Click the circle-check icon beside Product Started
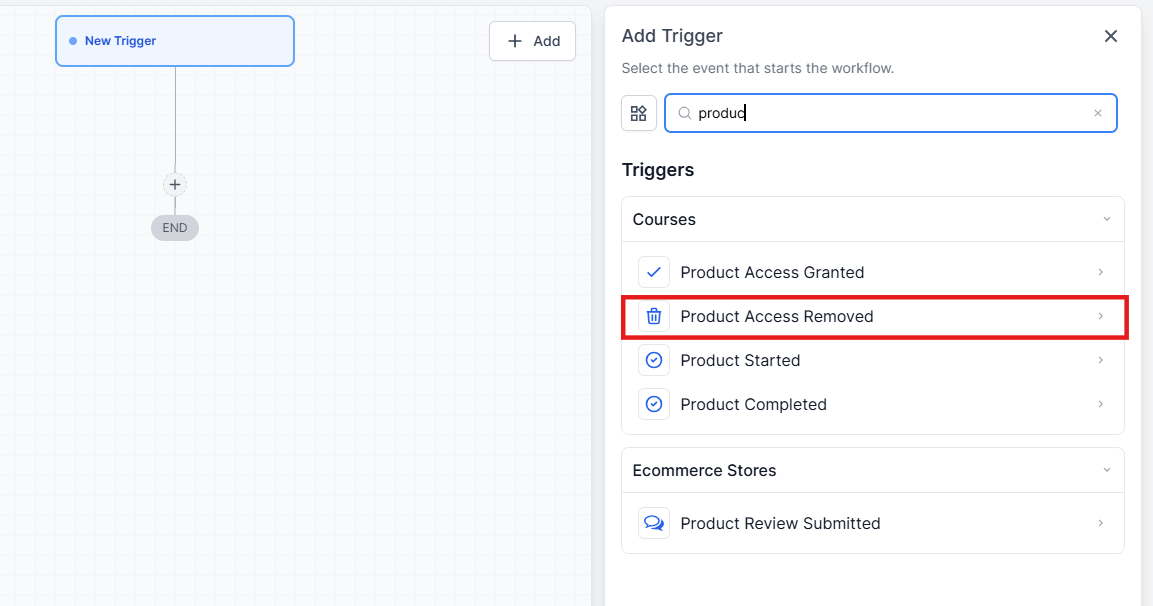Screen dimensions: 1153x606 654,360
